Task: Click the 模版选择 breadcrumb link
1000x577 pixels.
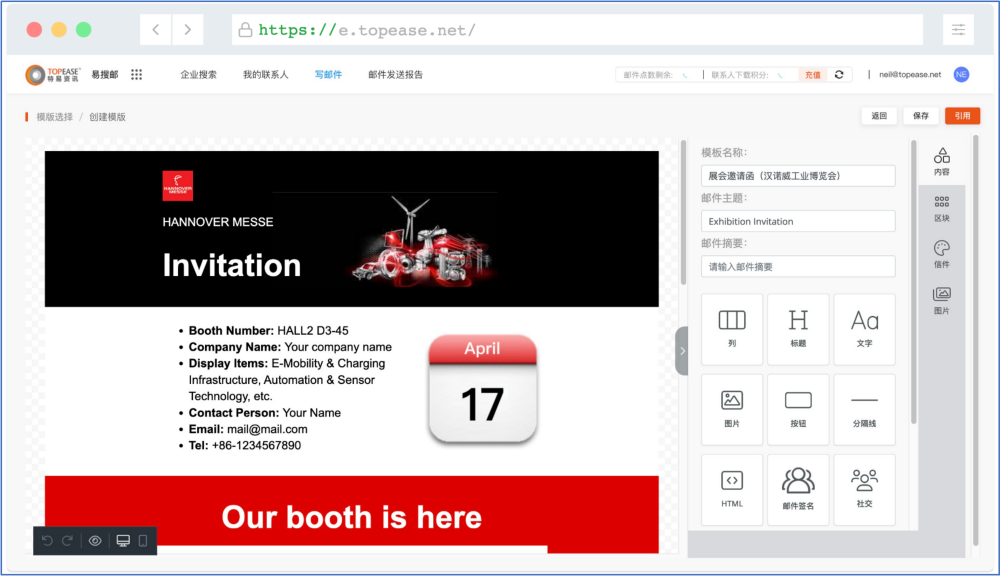Action: [54, 117]
